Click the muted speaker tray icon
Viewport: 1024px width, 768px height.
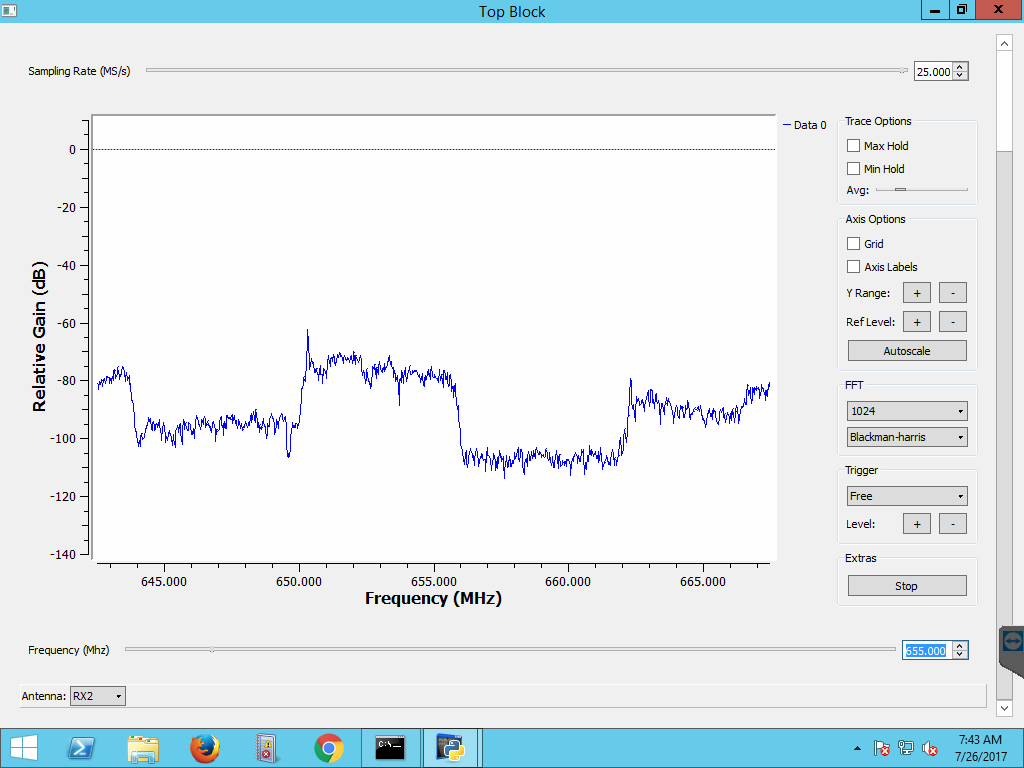pos(930,748)
